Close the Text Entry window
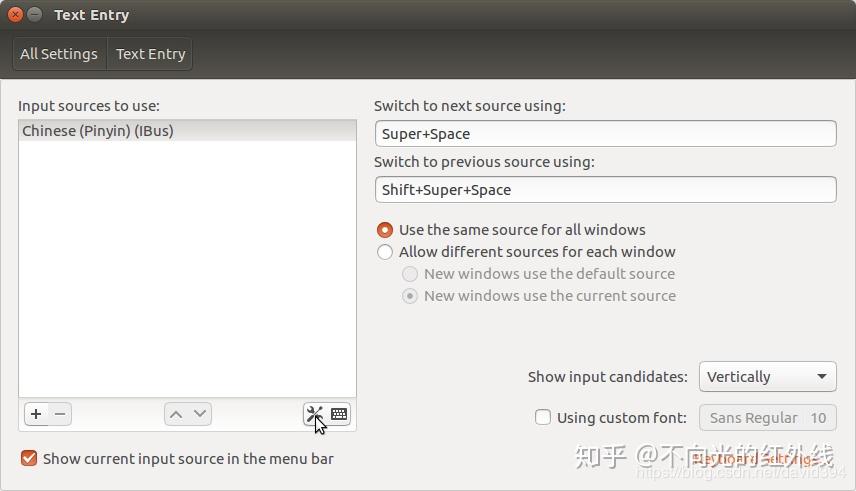Viewport: 856px width, 491px height. tap(13, 15)
